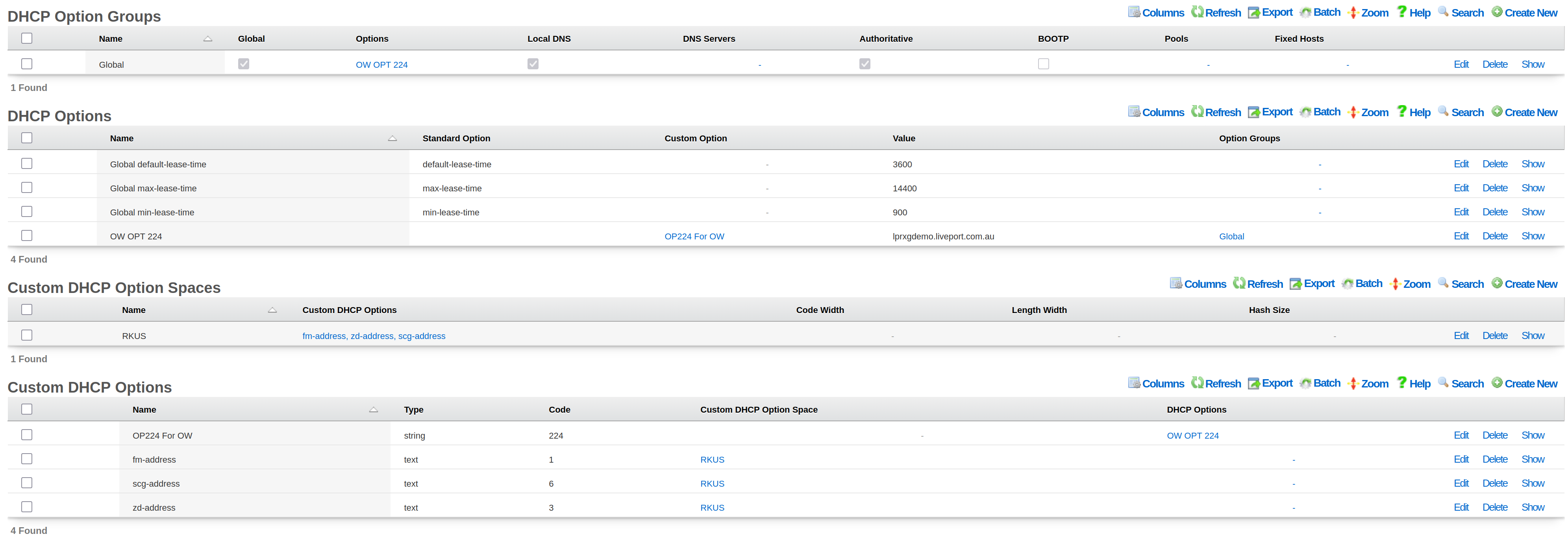Refresh the DHCP Options table
The width and height of the screenshot is (1568, 541).
click(1216, 113)
